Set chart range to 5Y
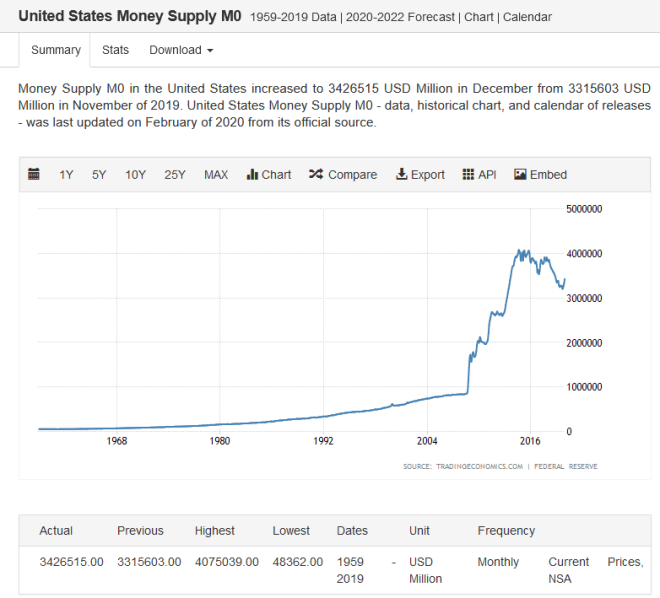660x598 pixels. pos(99,175)
